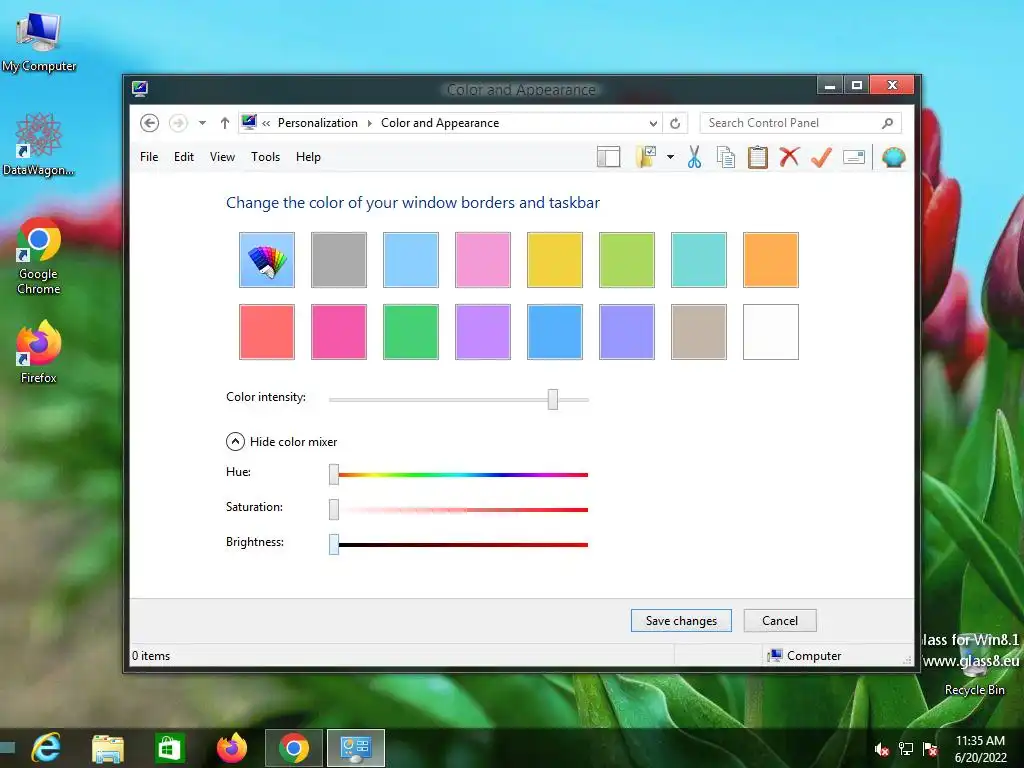Click the Color intensity slider thumb

[x=553, y=399]
